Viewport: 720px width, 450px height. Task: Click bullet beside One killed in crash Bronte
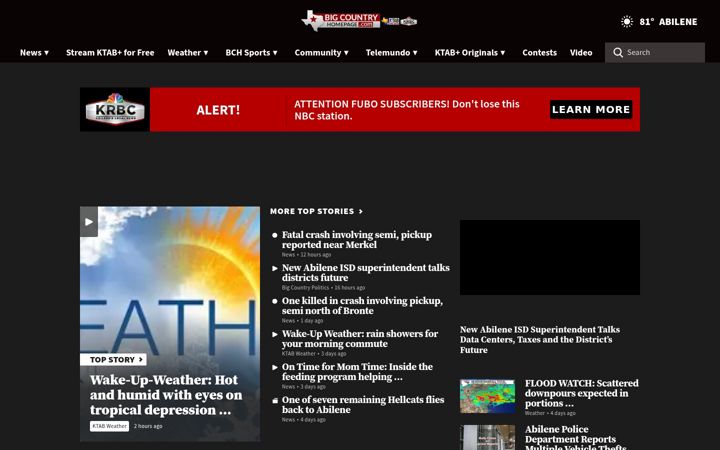click(x=275, y=301)
